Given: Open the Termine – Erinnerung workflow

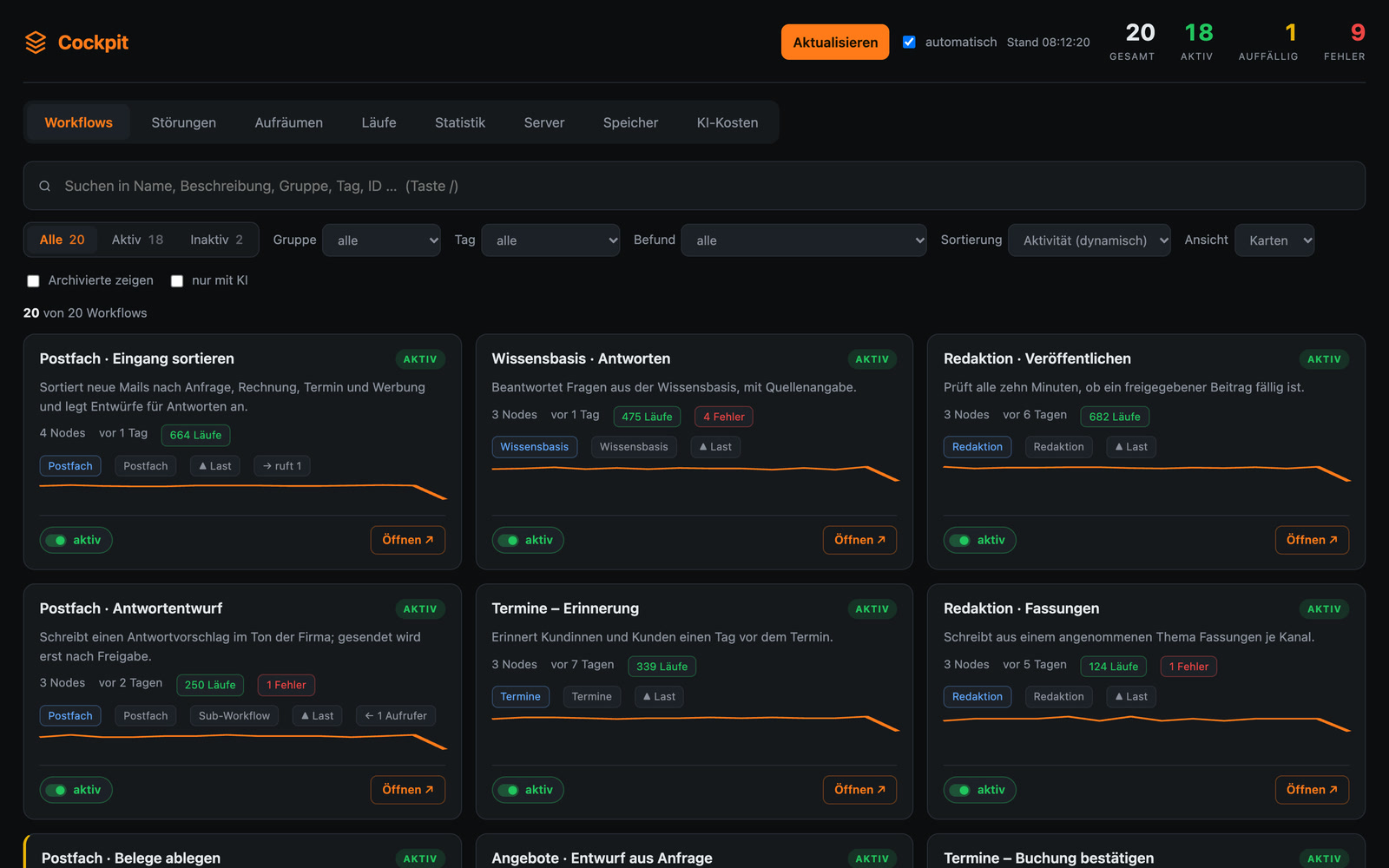Looking at the screenshot, I should [x=860, y=790].
